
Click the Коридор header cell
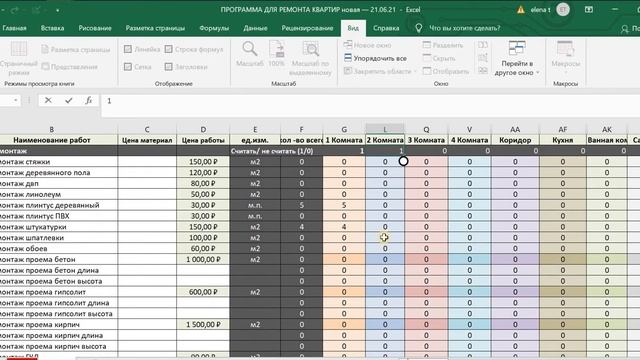(515, 140)
